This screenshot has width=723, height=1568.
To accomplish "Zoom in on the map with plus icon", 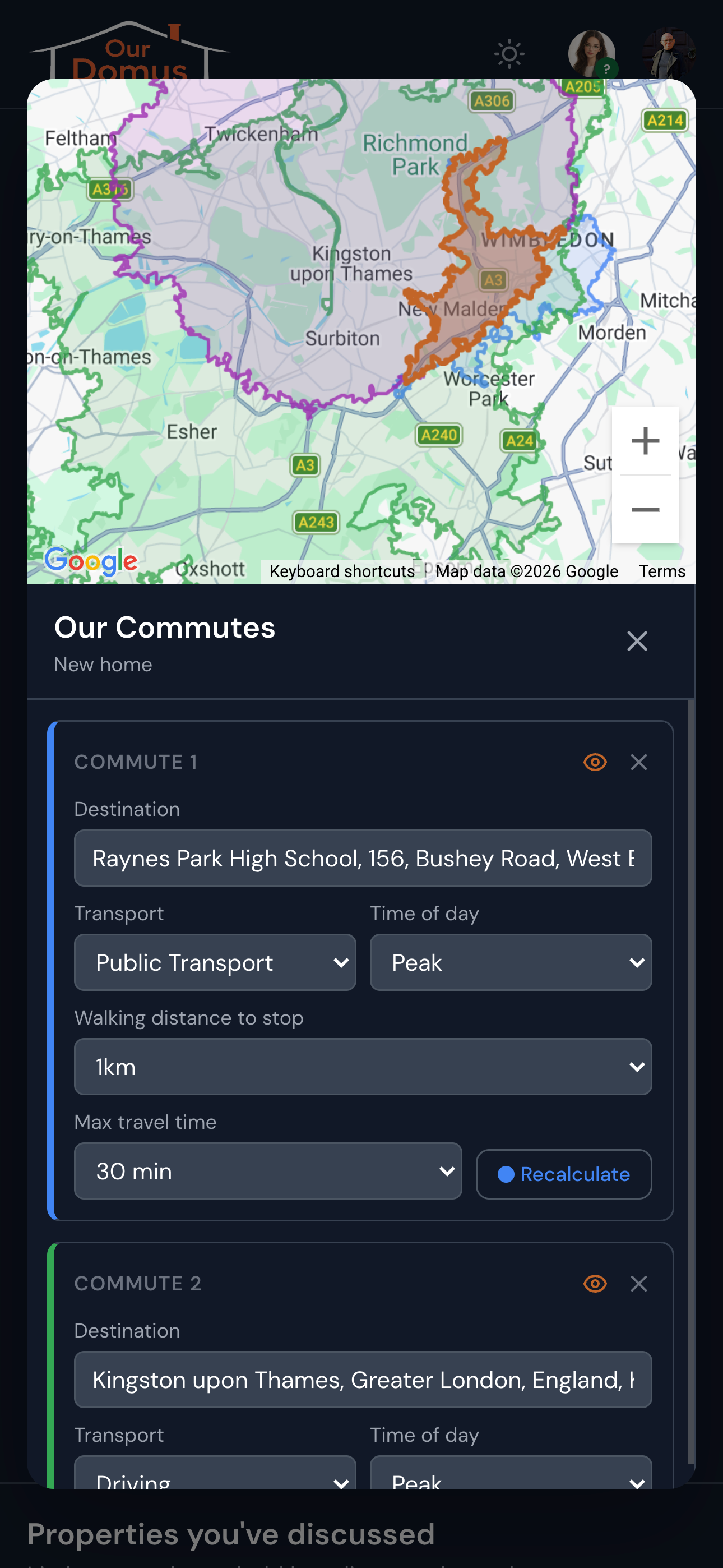I will [x=646, y=440].
